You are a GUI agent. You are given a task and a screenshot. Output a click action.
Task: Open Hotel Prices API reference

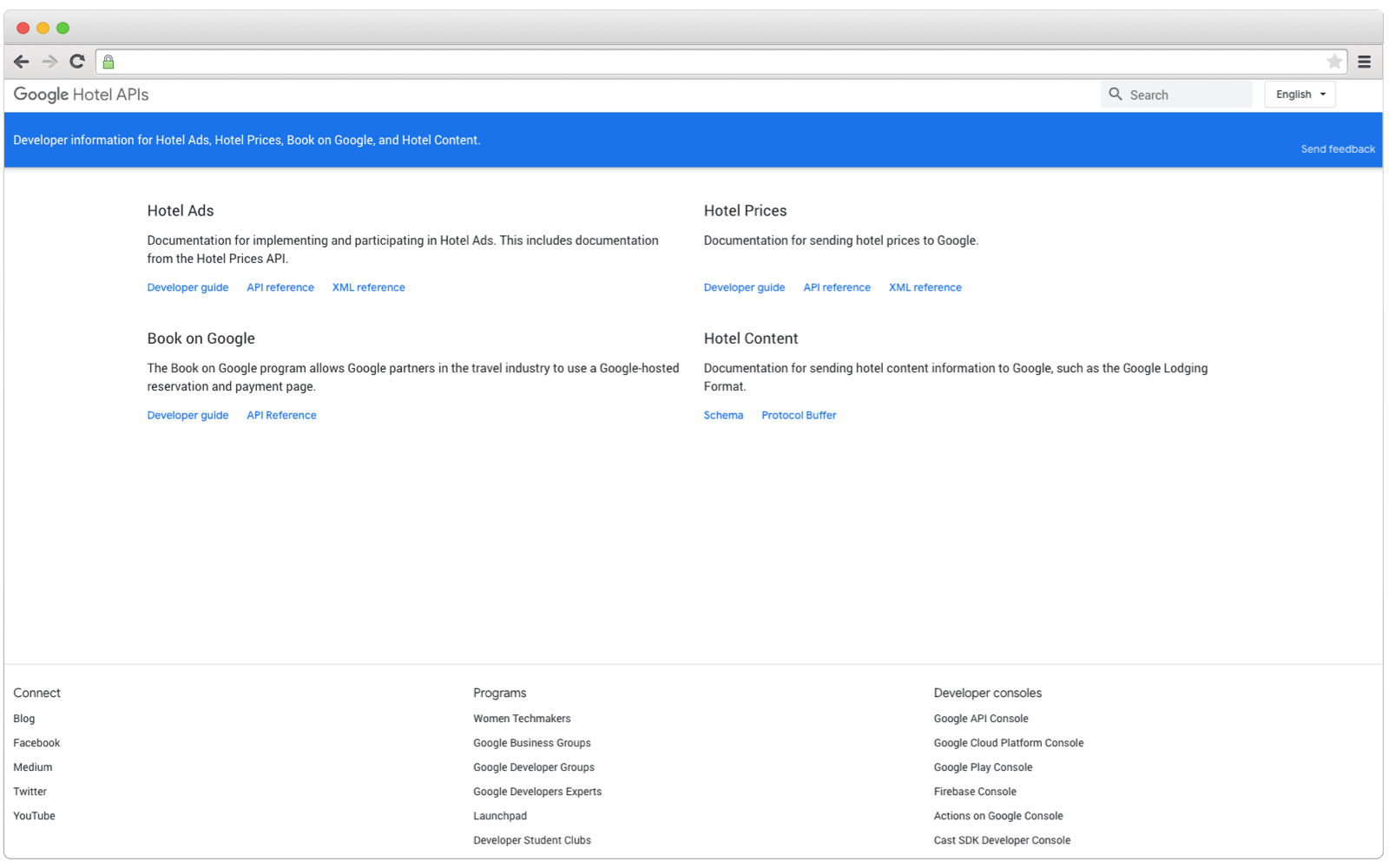click(x=837, y=287)
